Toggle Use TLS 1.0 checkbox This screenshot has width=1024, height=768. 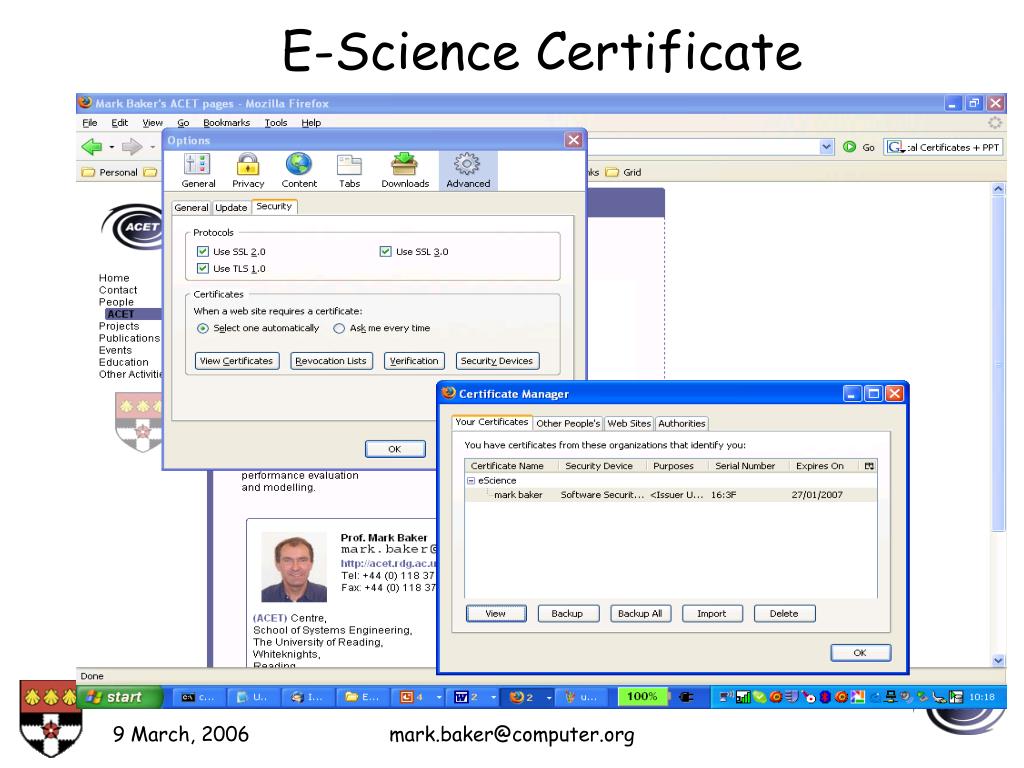pos(202,268)
